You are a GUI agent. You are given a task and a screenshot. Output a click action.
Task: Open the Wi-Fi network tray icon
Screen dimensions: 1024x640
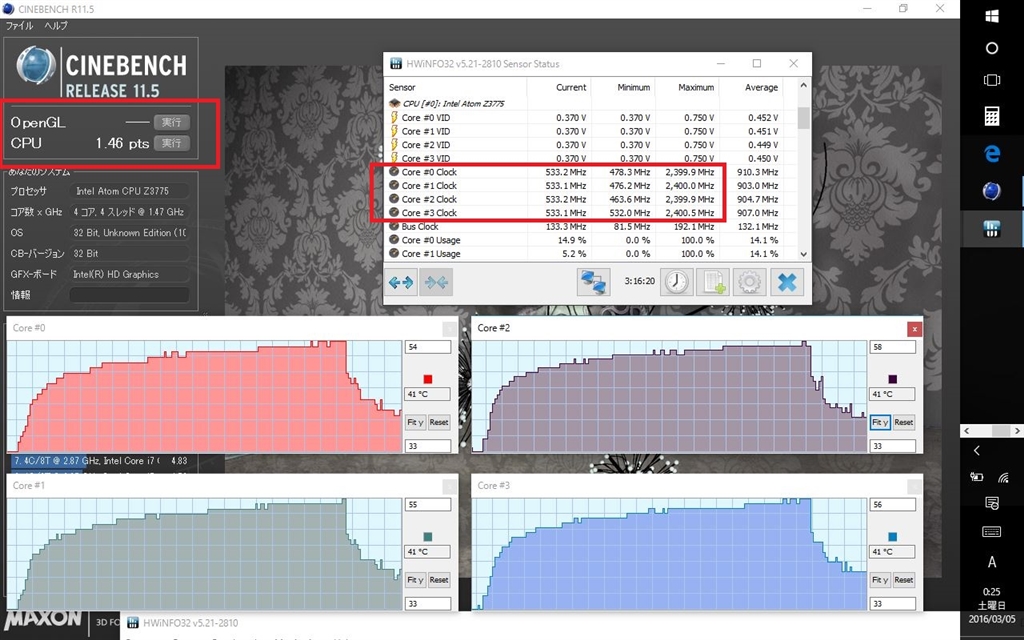1004,477
